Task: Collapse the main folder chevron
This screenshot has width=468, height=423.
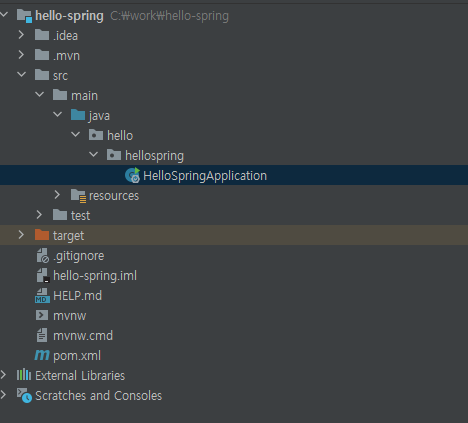Action: pos(40,94)
